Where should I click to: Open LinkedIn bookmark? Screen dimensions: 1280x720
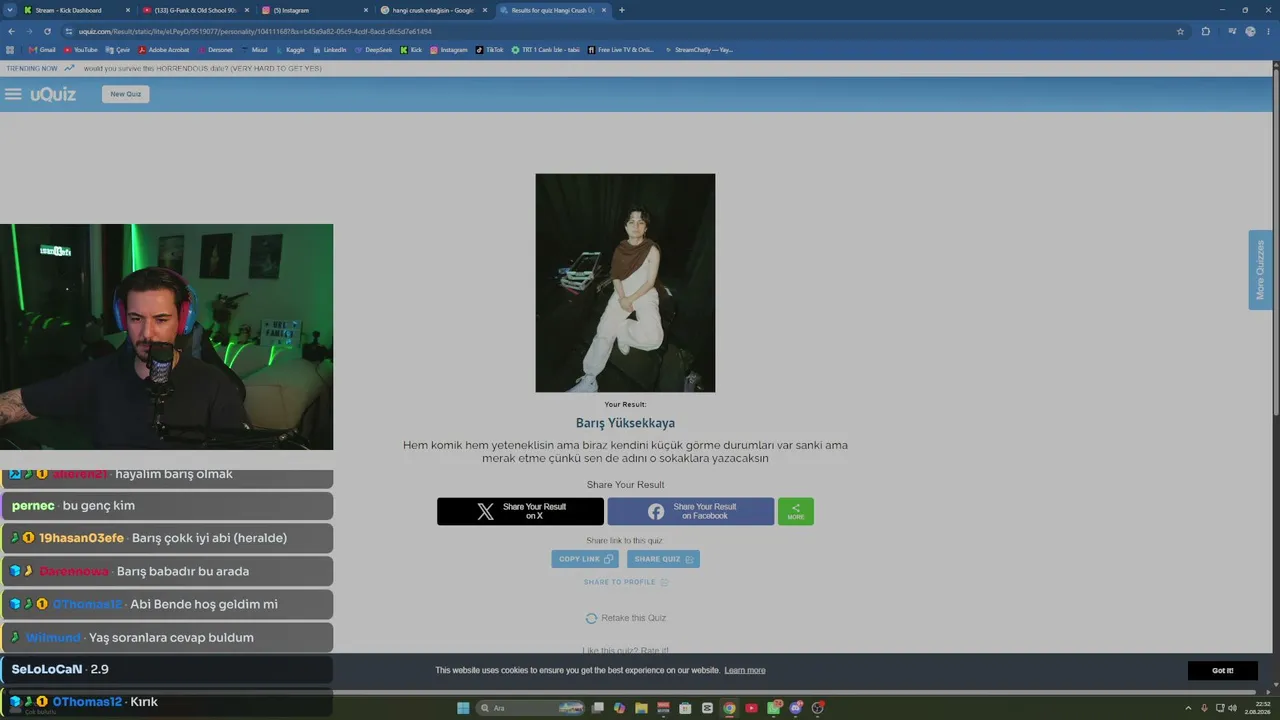[330, 50]
